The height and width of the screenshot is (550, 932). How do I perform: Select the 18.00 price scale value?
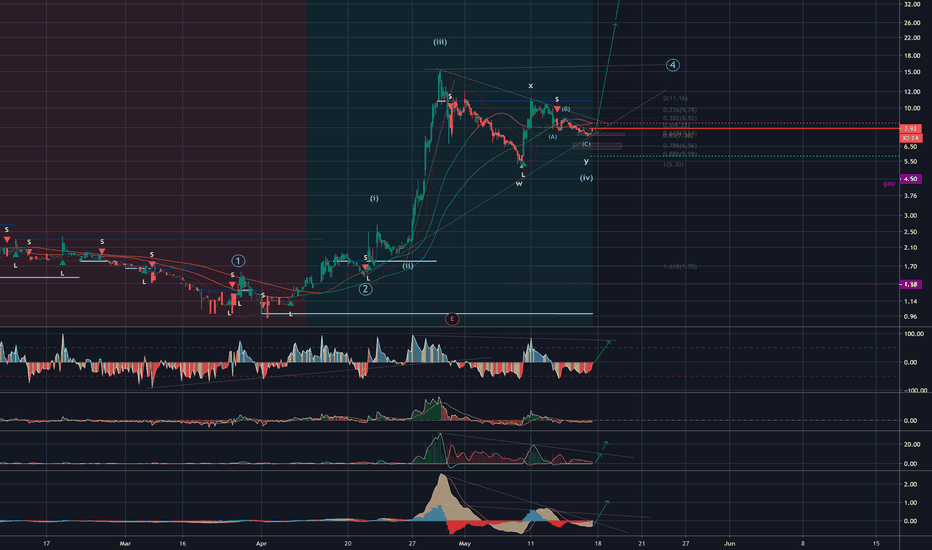coord(912,56)
